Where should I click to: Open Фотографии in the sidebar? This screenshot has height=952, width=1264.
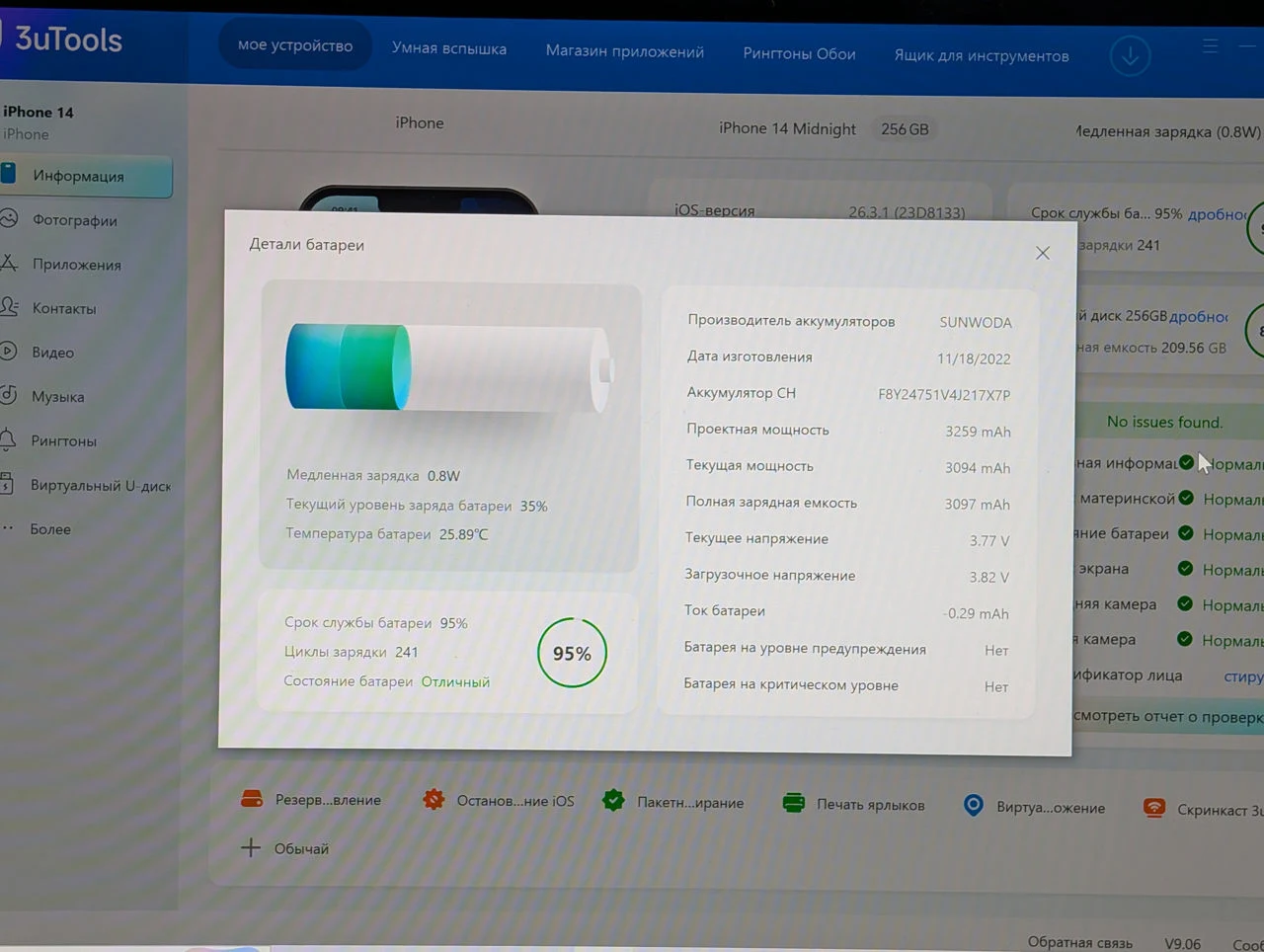[74, 220]
